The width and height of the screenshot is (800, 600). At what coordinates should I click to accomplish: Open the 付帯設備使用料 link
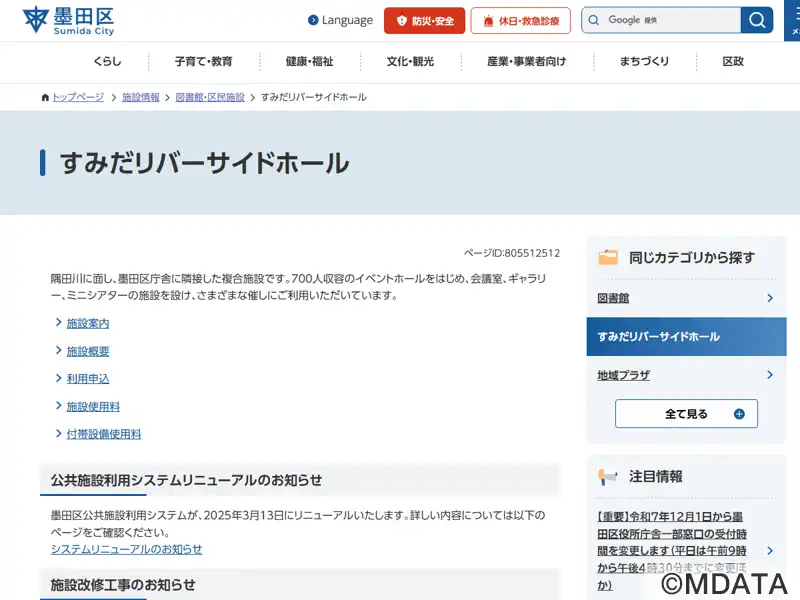click(104, 434)
